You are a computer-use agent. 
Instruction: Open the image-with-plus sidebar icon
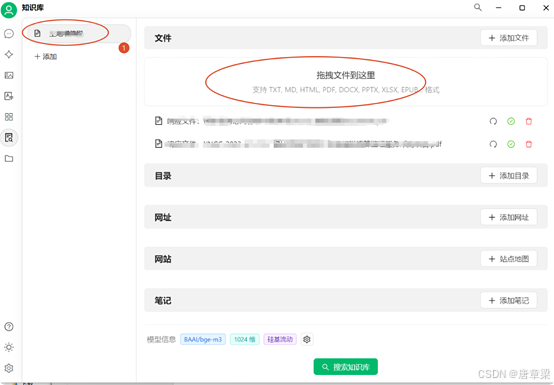pos(9,96)
